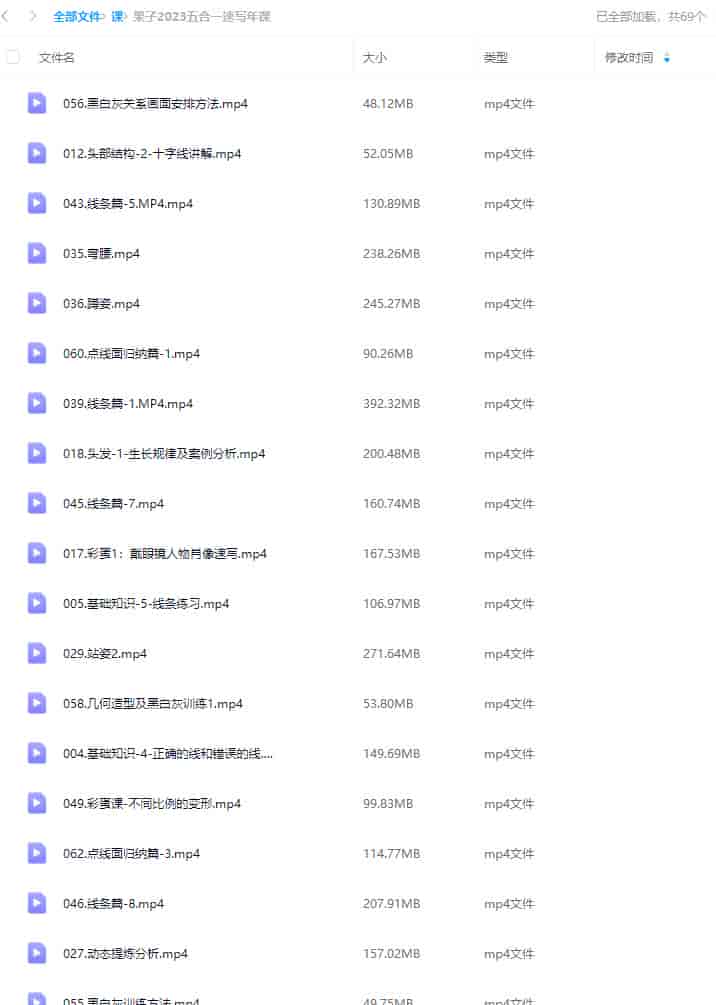Image resolution: width=716 pixels, height=1005 pixels.
Task: Sort files by 大小 column header
Action: (x=375, y=58)
